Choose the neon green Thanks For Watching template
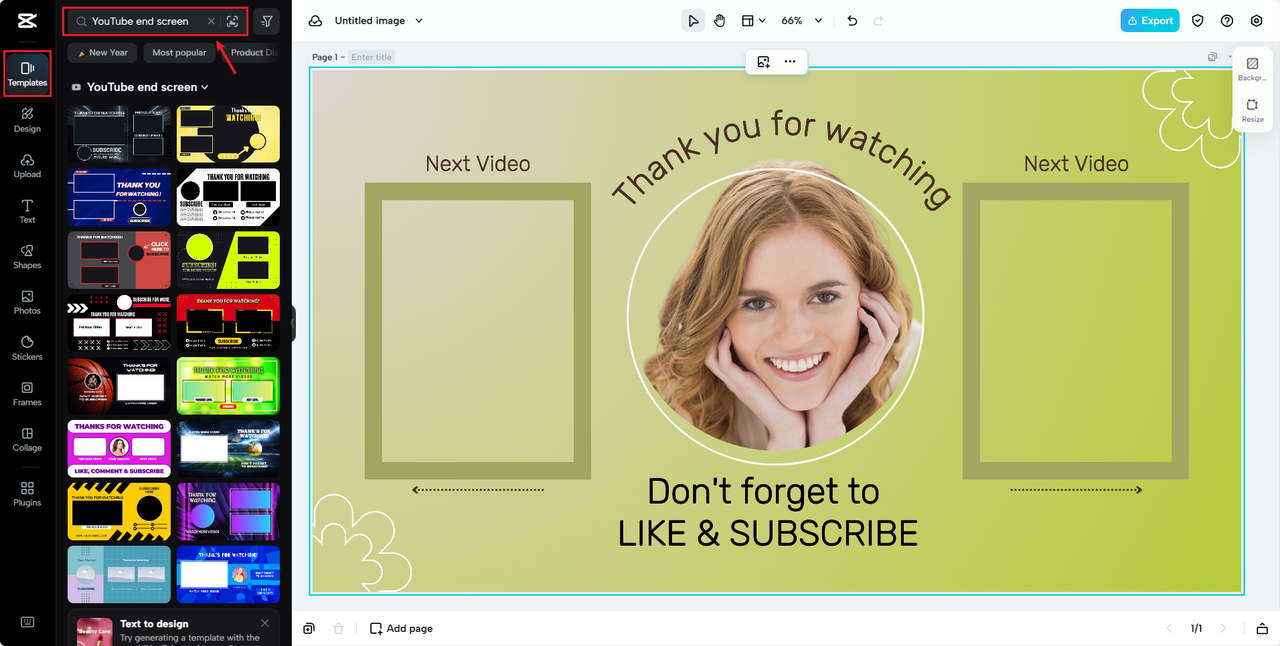This screenshot has height=646, width=1280. (228, 385)
